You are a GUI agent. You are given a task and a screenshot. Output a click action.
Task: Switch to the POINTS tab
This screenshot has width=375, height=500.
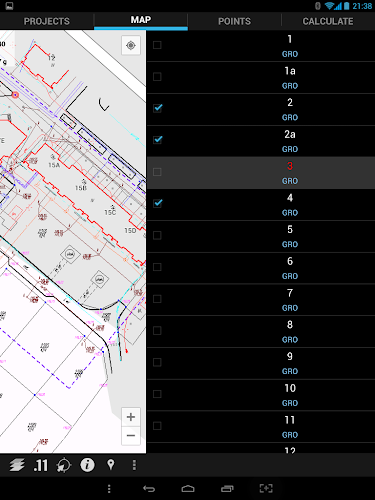click(x=234, y=21)
